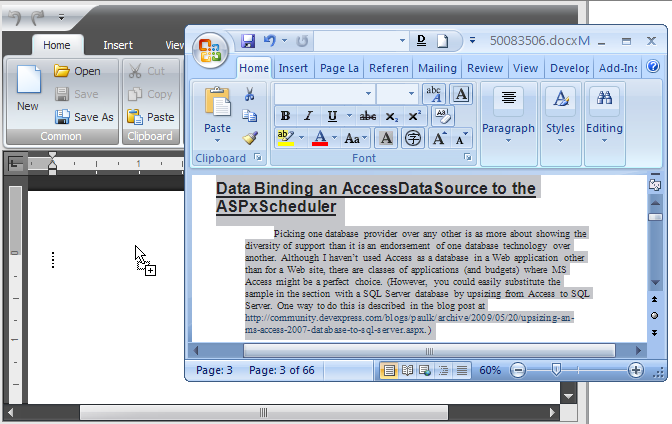
Task: Open Insert tab in background editor
Action: pyautogui.click(x=118, y=45)
